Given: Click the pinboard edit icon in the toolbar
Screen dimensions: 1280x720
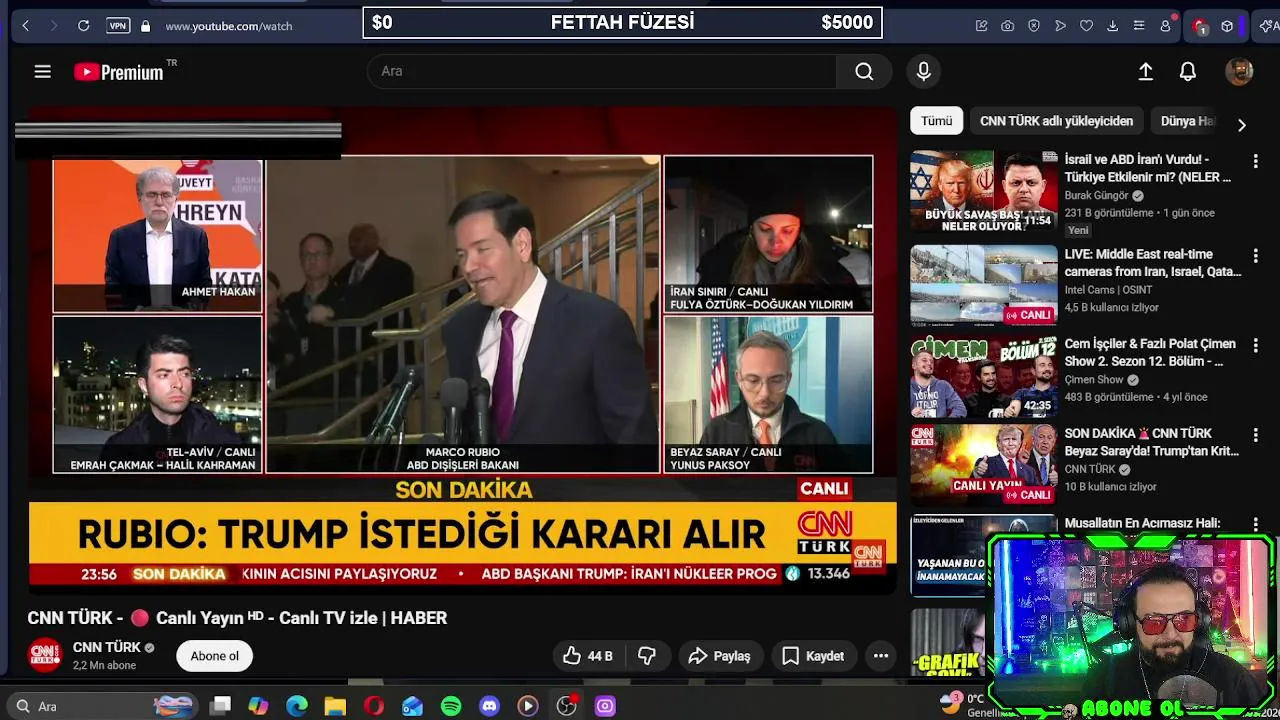Looking at the screenshot, I should click(x=982, y=26).
